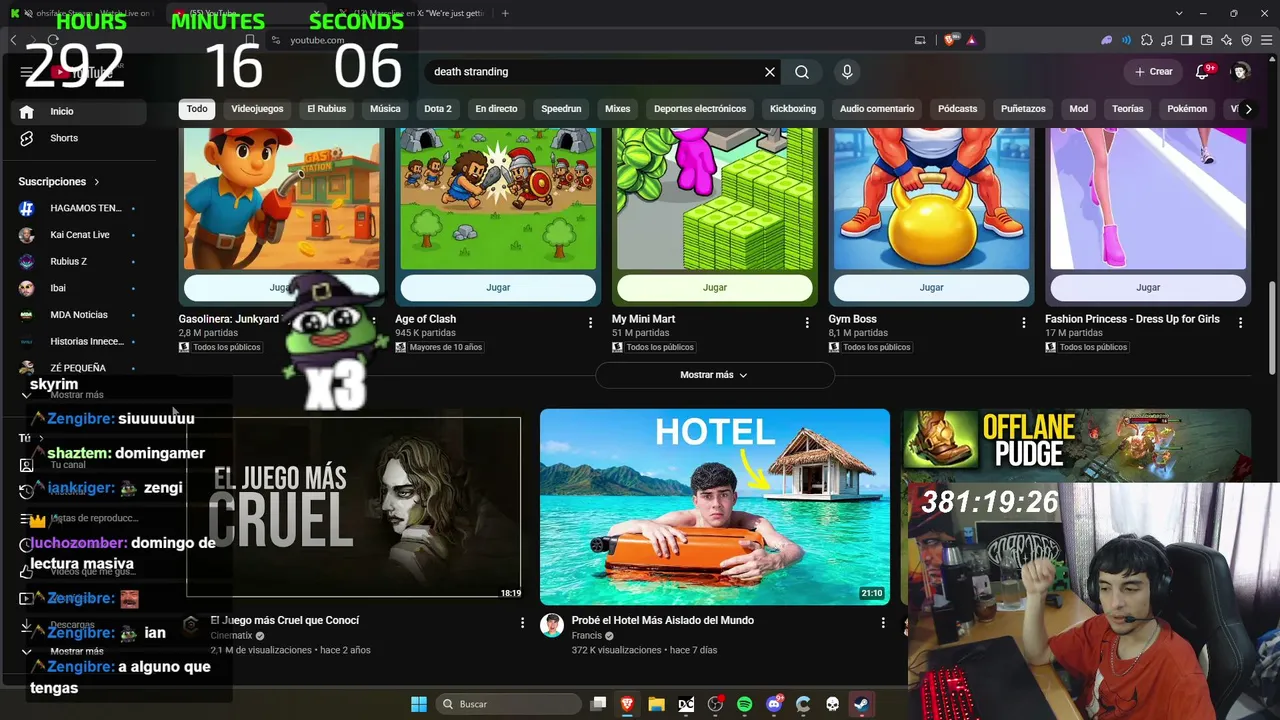
Task: Select the Todo filter chip
Action: coord(197,109)
